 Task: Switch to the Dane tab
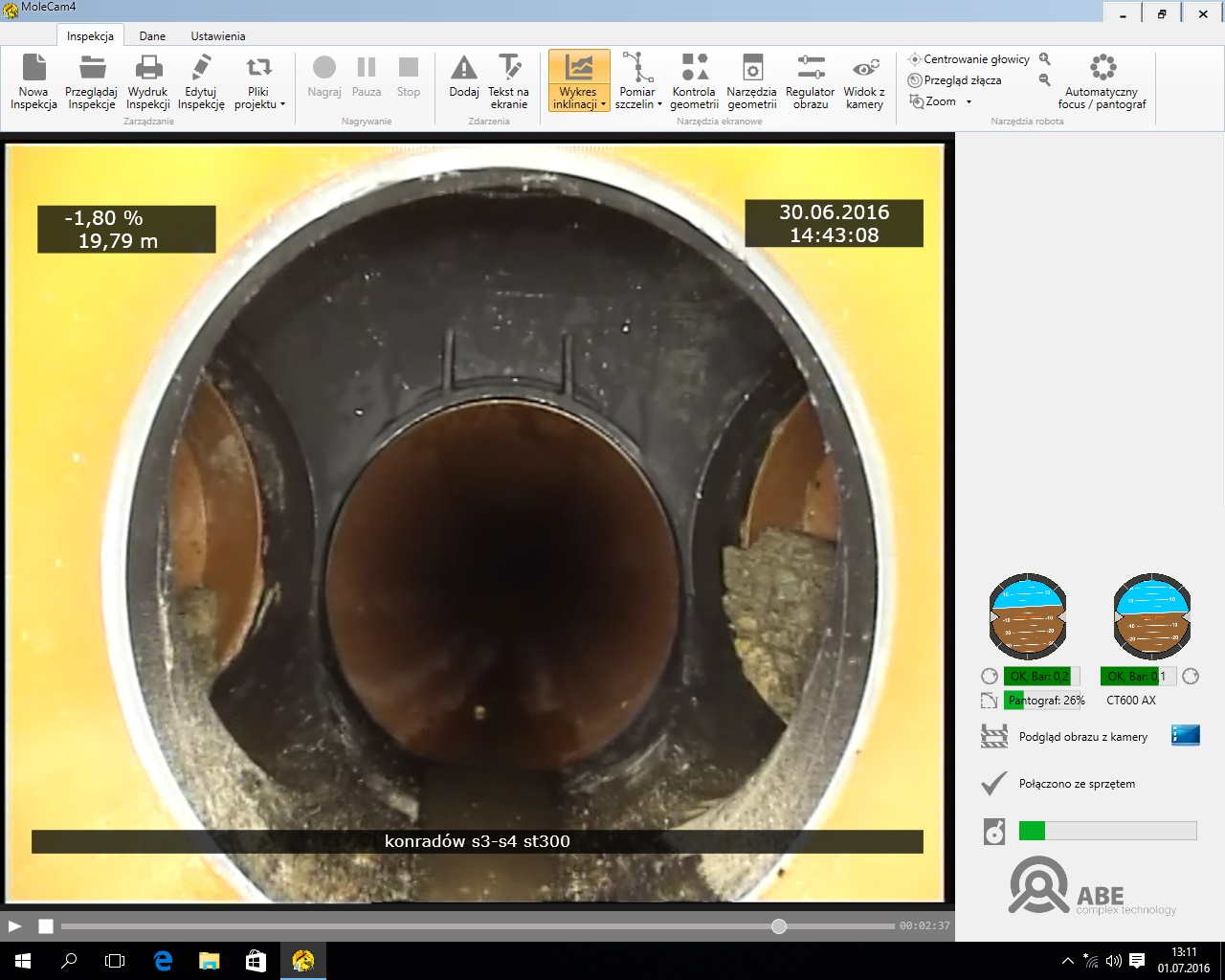tap(152, 36)
